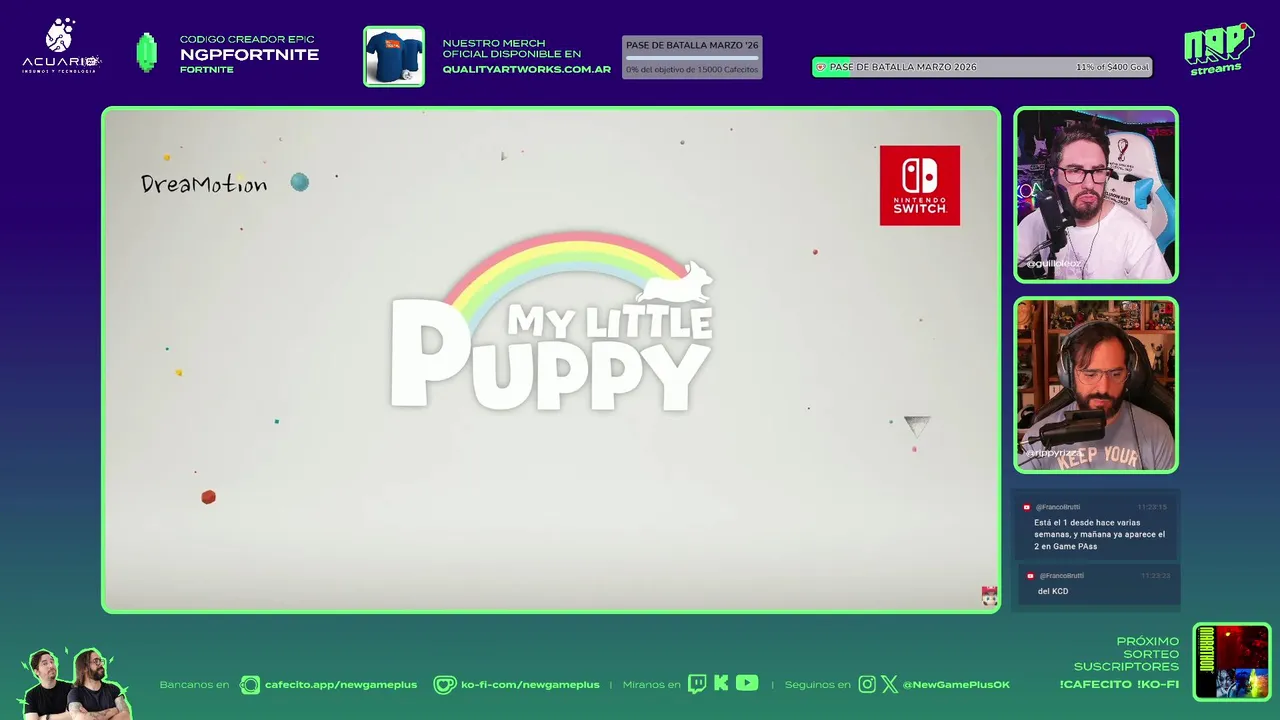Click the chat message about Game Pass
This screenshot has width=1280, height=720.
pos(1099,534)
